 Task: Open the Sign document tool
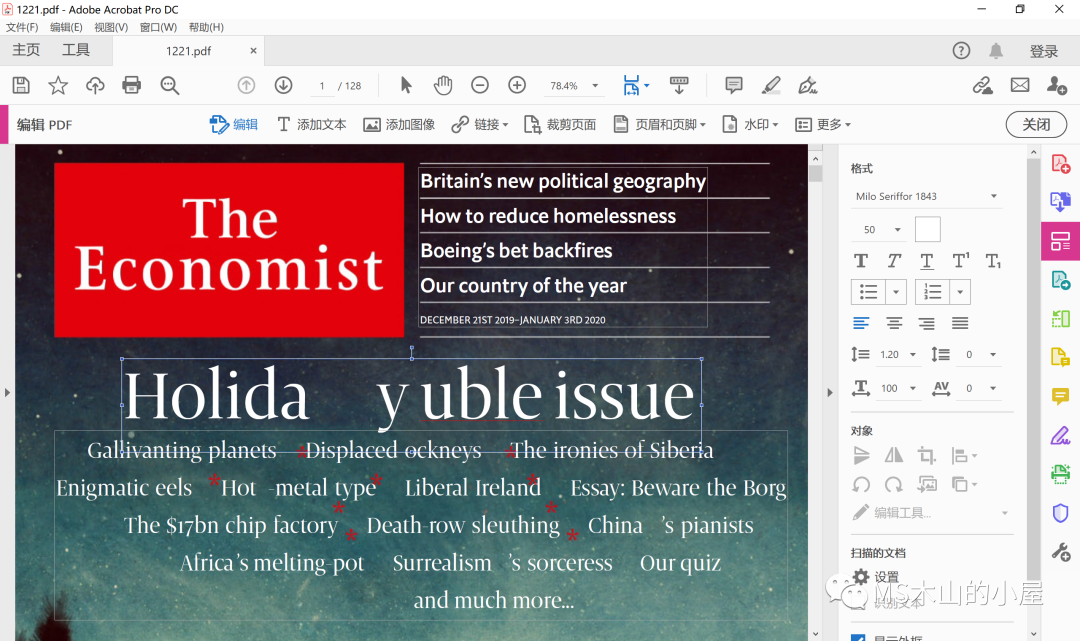point(807,85)
